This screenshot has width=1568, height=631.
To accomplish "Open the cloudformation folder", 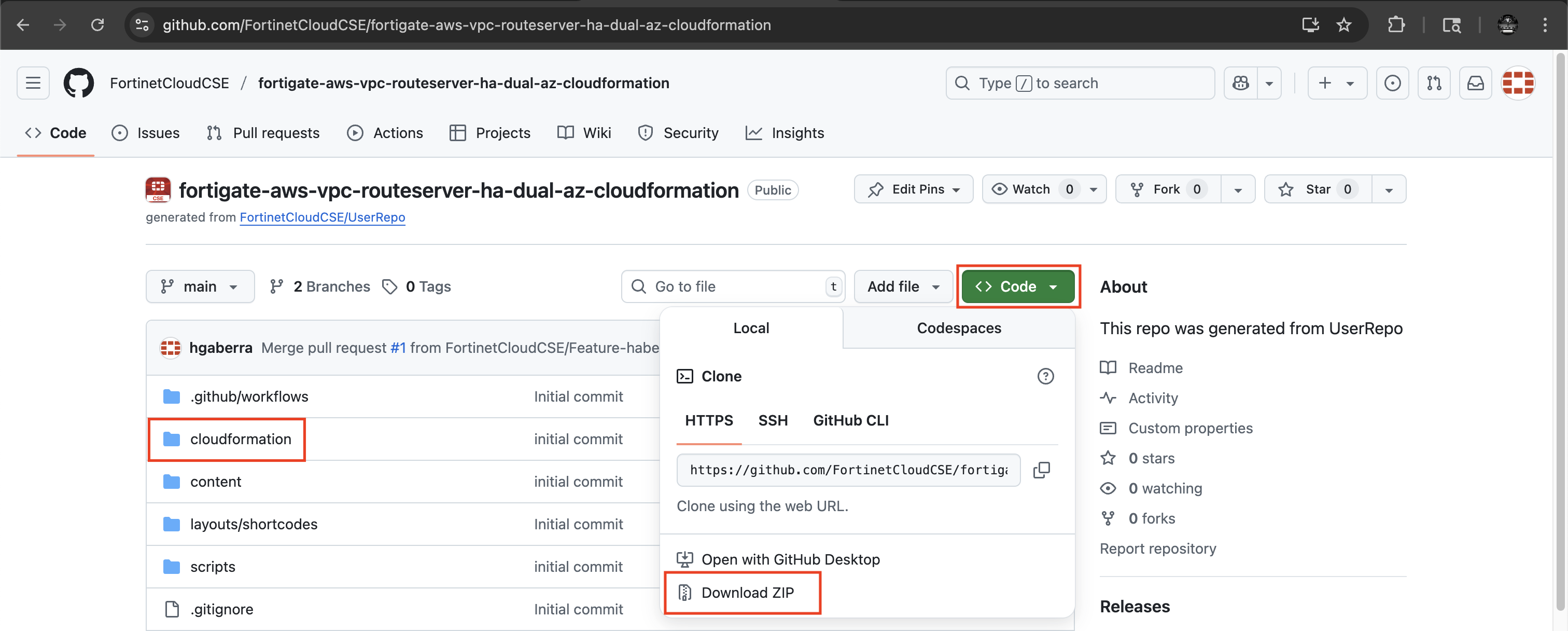I will [x=241, y=439].
